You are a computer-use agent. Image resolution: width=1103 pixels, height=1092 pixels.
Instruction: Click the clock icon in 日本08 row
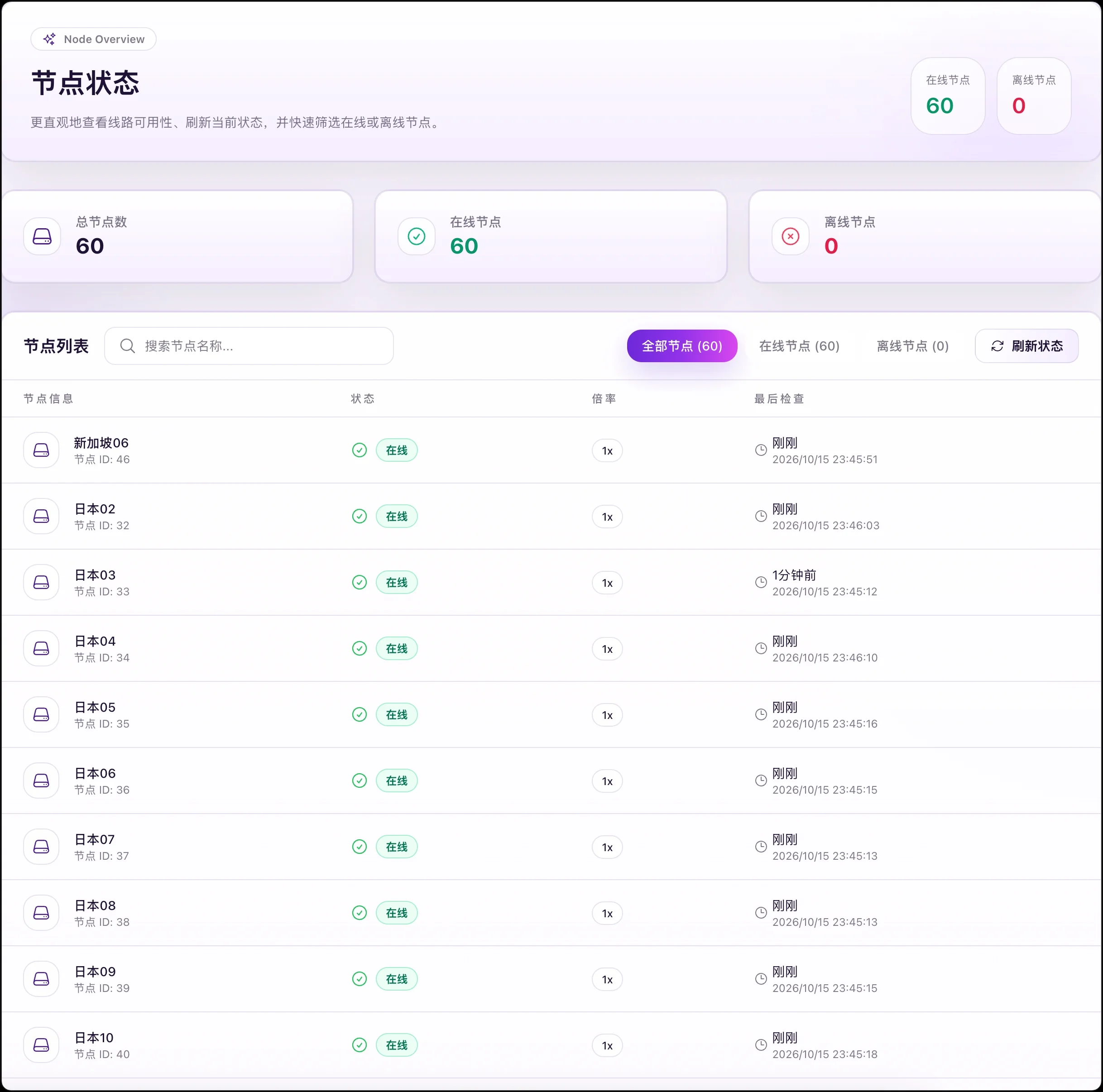tap(761, 913)
